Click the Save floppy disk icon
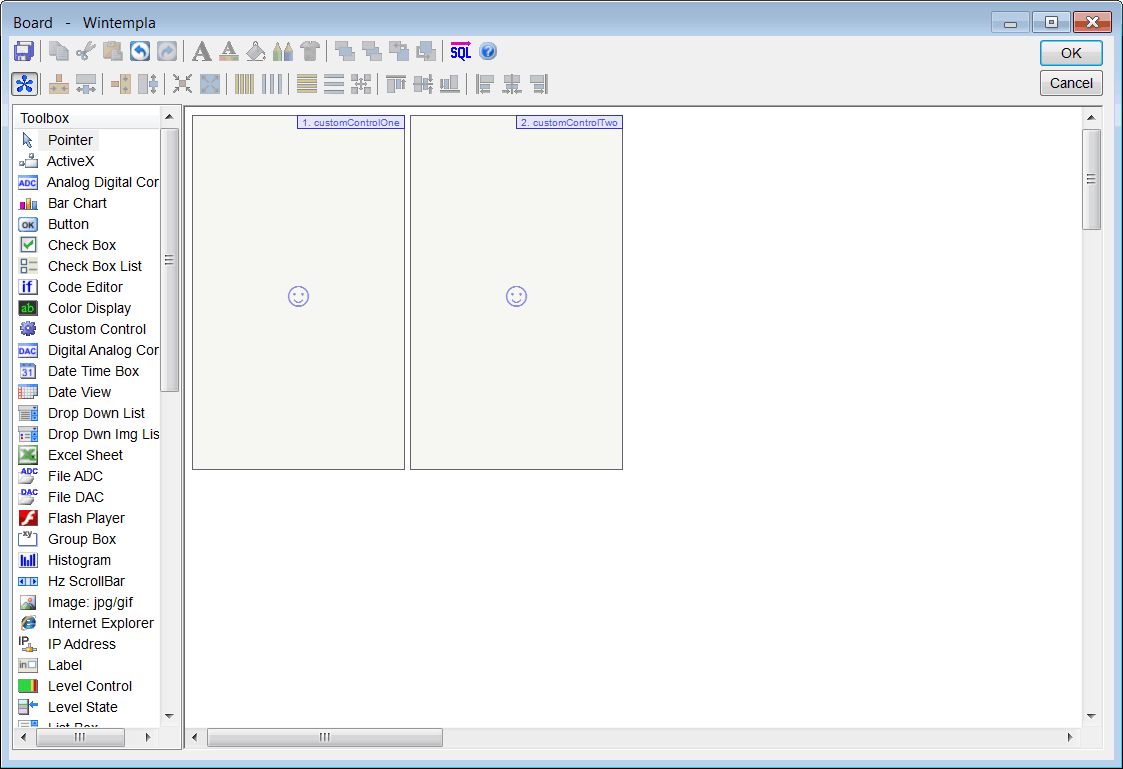 (x=24, y=52)
